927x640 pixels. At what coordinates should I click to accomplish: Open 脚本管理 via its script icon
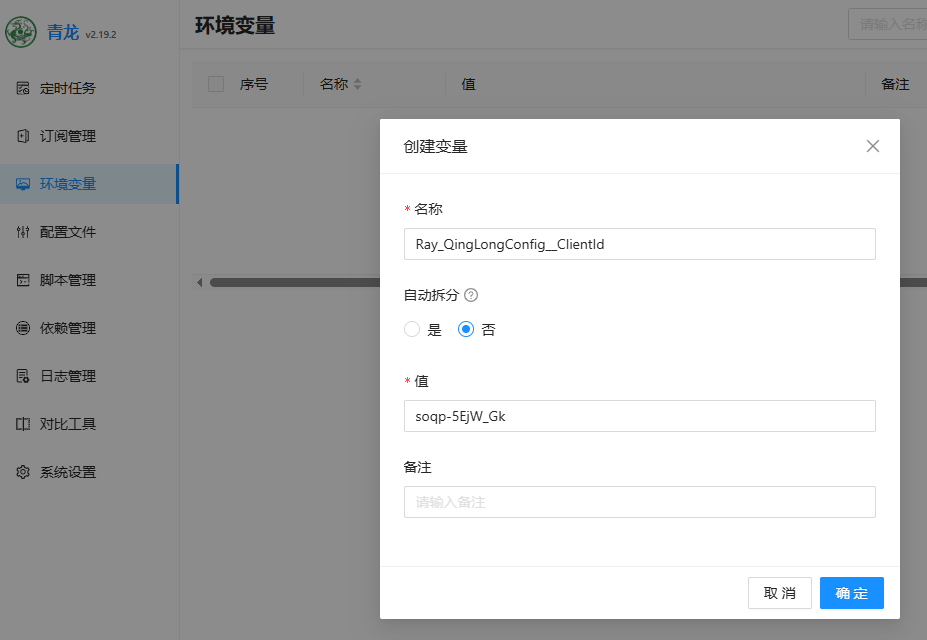pos(24,279)
